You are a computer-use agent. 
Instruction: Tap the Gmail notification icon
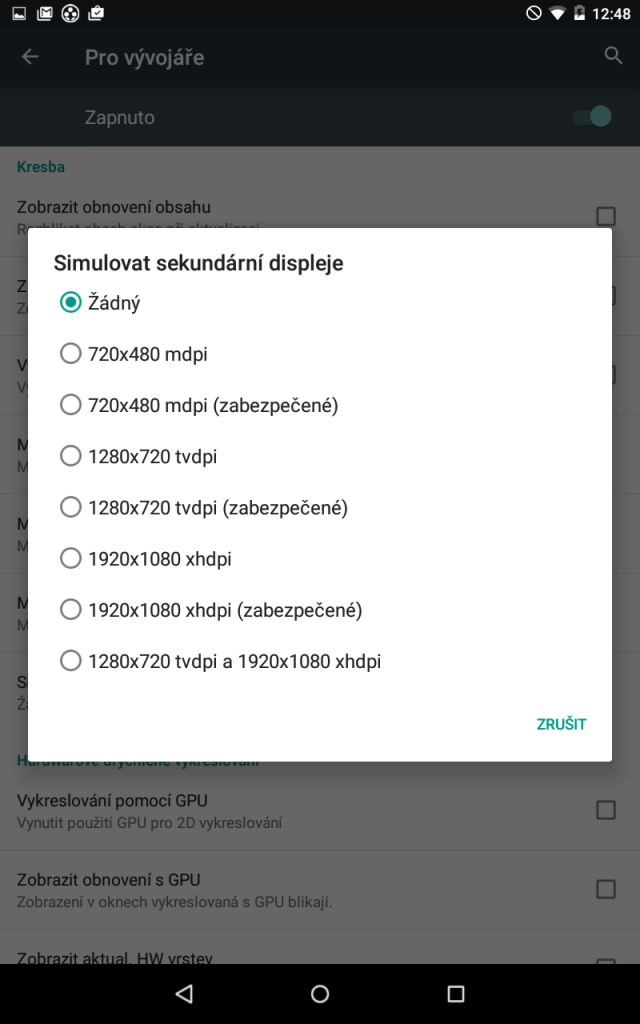[x=44, y=13]
